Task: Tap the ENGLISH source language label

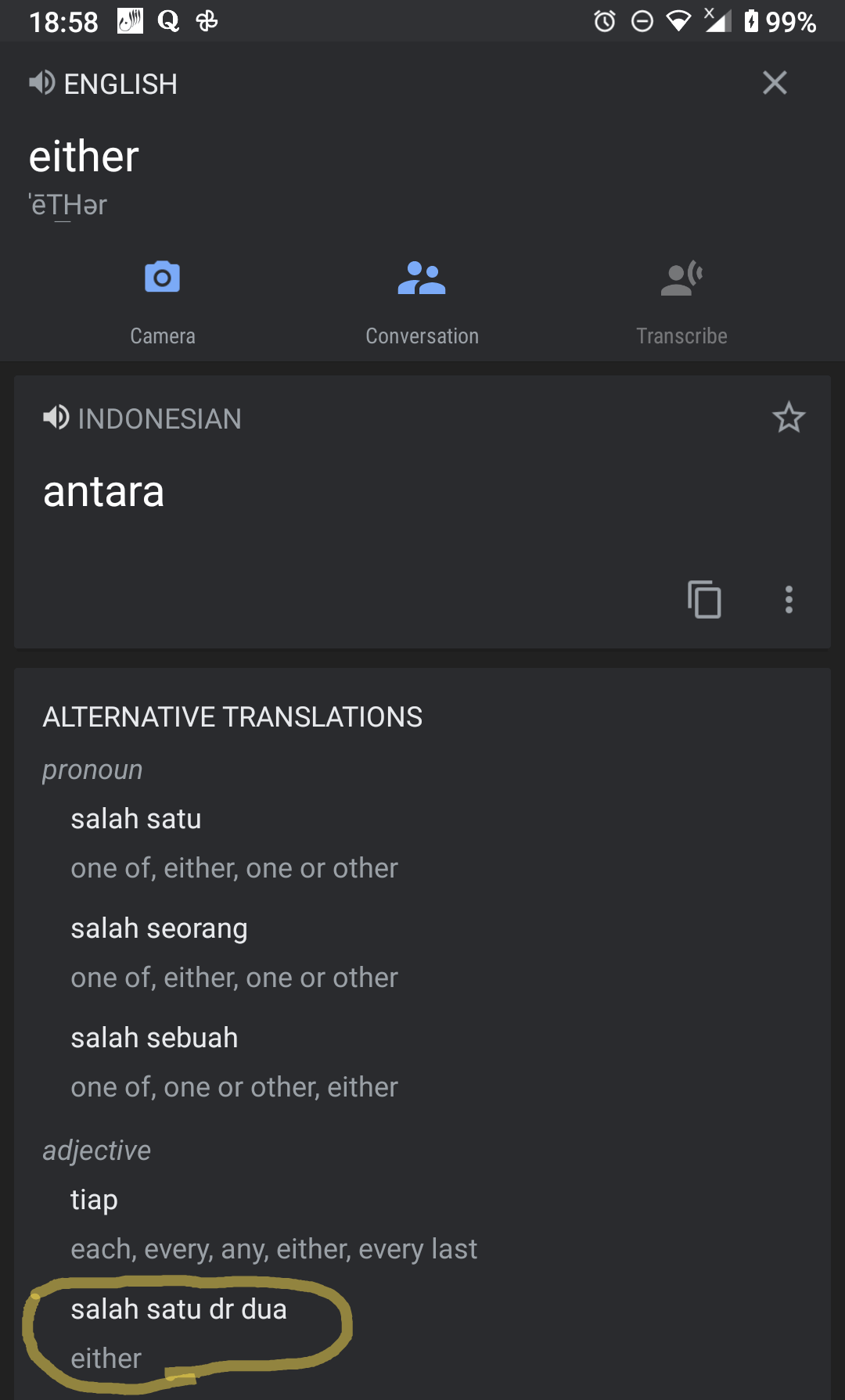Action: click(x=120, y=84)
